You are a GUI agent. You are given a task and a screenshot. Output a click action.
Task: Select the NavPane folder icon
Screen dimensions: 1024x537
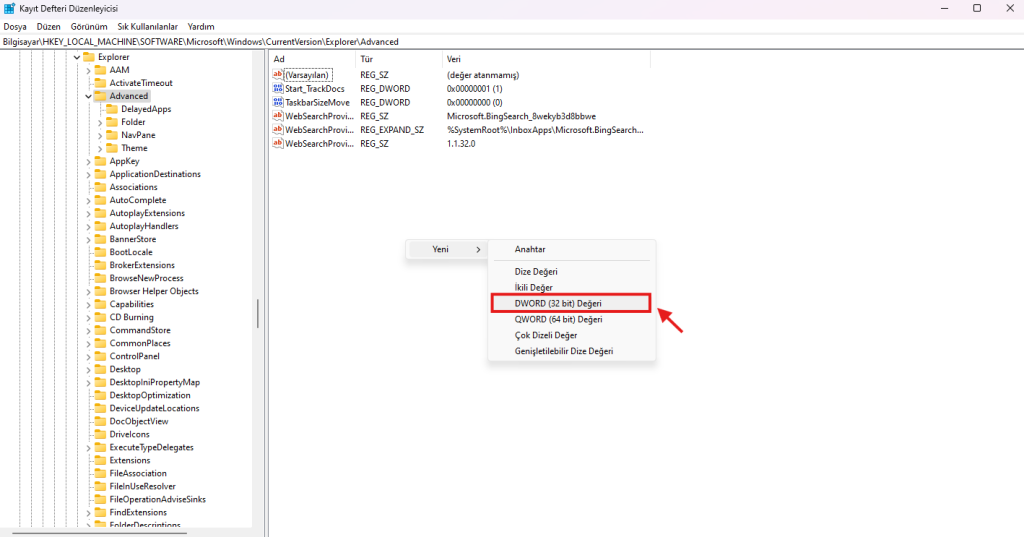pos(112,135)
